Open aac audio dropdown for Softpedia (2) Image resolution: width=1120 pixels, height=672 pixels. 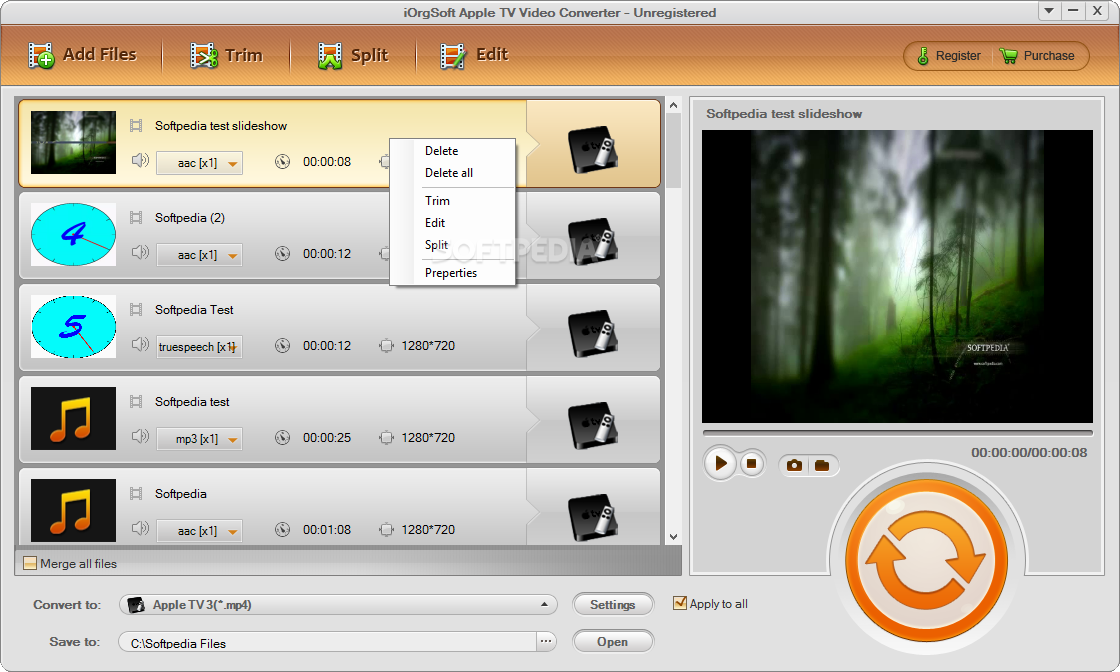click(x=199, y=255)
